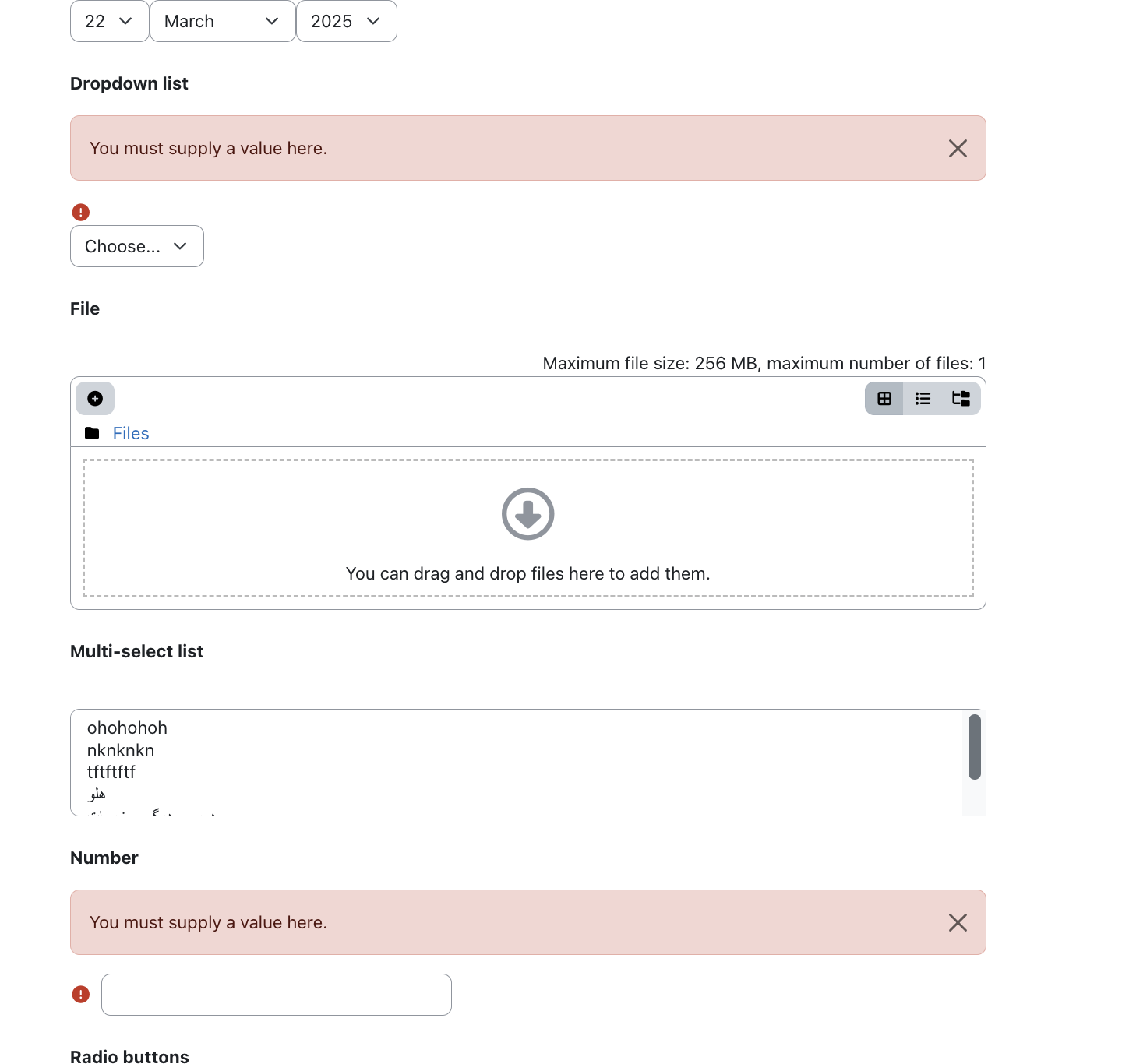
Task: Click the Dropdown list heading
Action: pyautogui.click(x=129, y=83)
